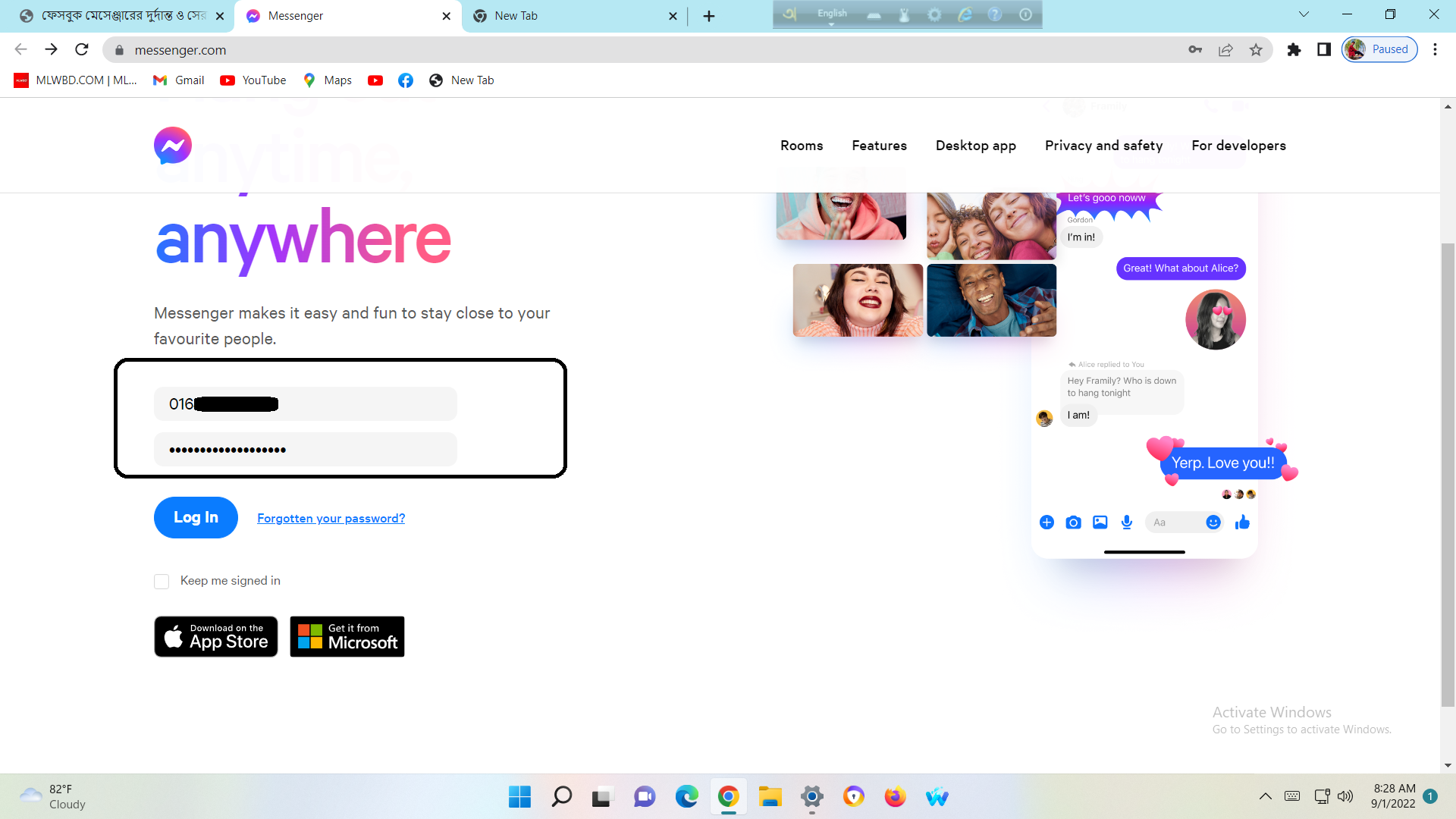Open the Features menu item
1456x819 pixels.
[x=879, y=146]
